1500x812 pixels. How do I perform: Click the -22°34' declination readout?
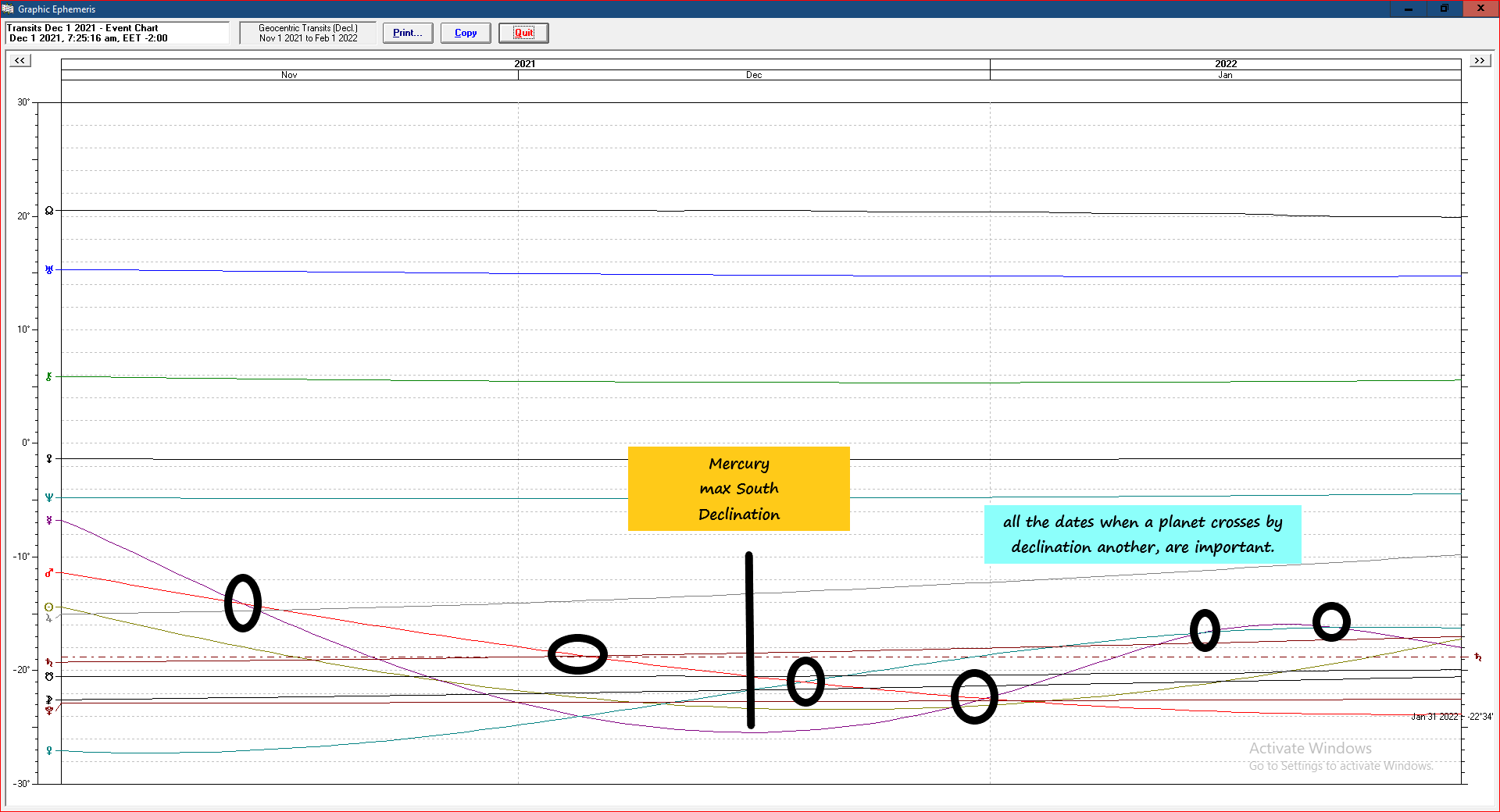point(1480,717)
